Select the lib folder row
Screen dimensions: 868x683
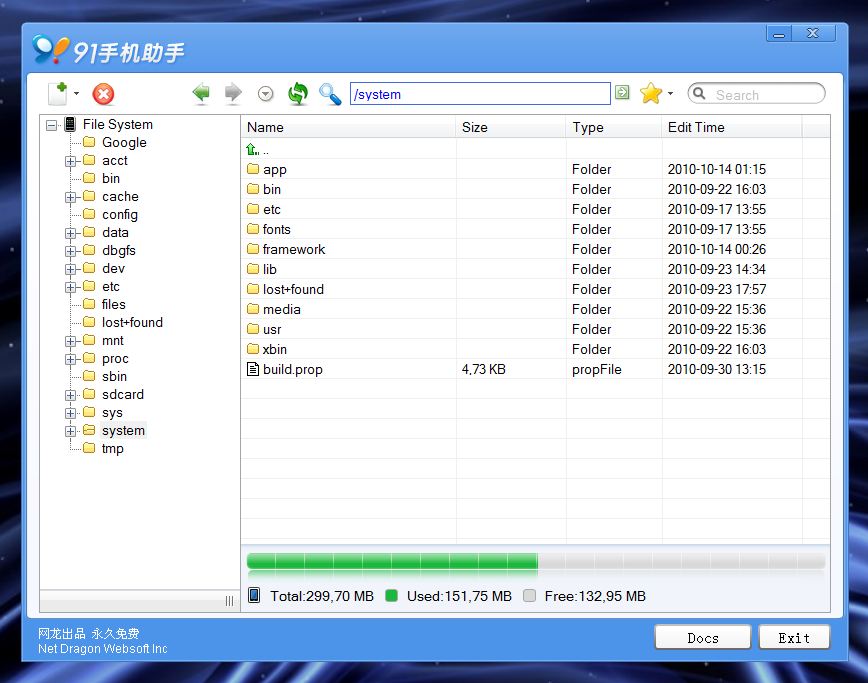(535, 269)
